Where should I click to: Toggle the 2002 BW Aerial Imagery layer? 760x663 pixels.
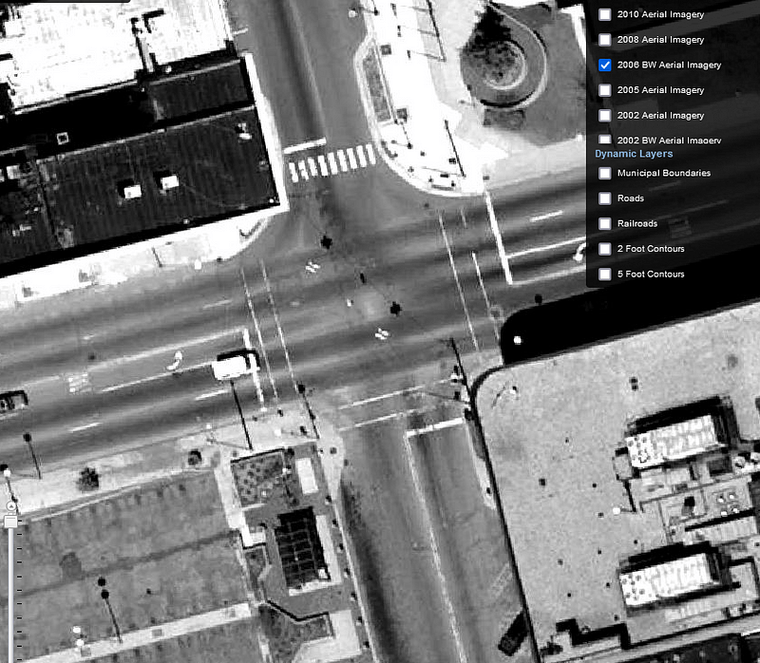point(605,140)
